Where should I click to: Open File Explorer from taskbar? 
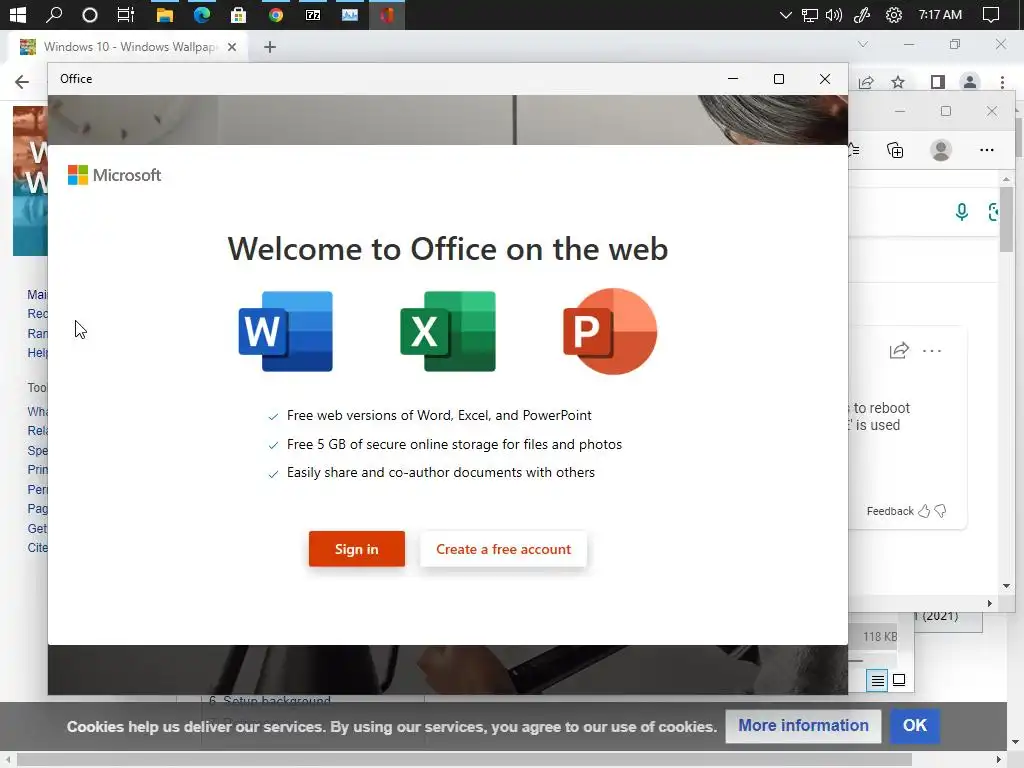click(x=165, y=14)
